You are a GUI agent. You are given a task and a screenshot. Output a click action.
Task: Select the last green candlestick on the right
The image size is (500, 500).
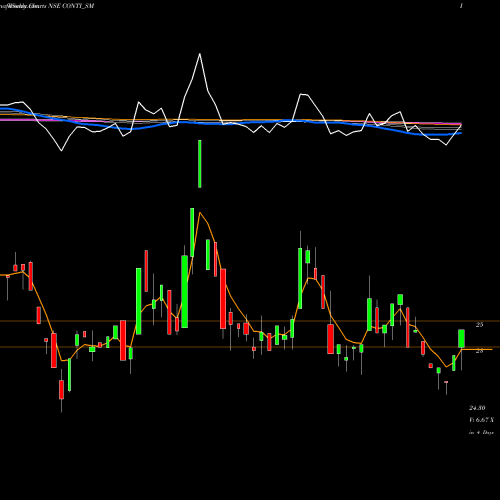(x=461, y=339)
